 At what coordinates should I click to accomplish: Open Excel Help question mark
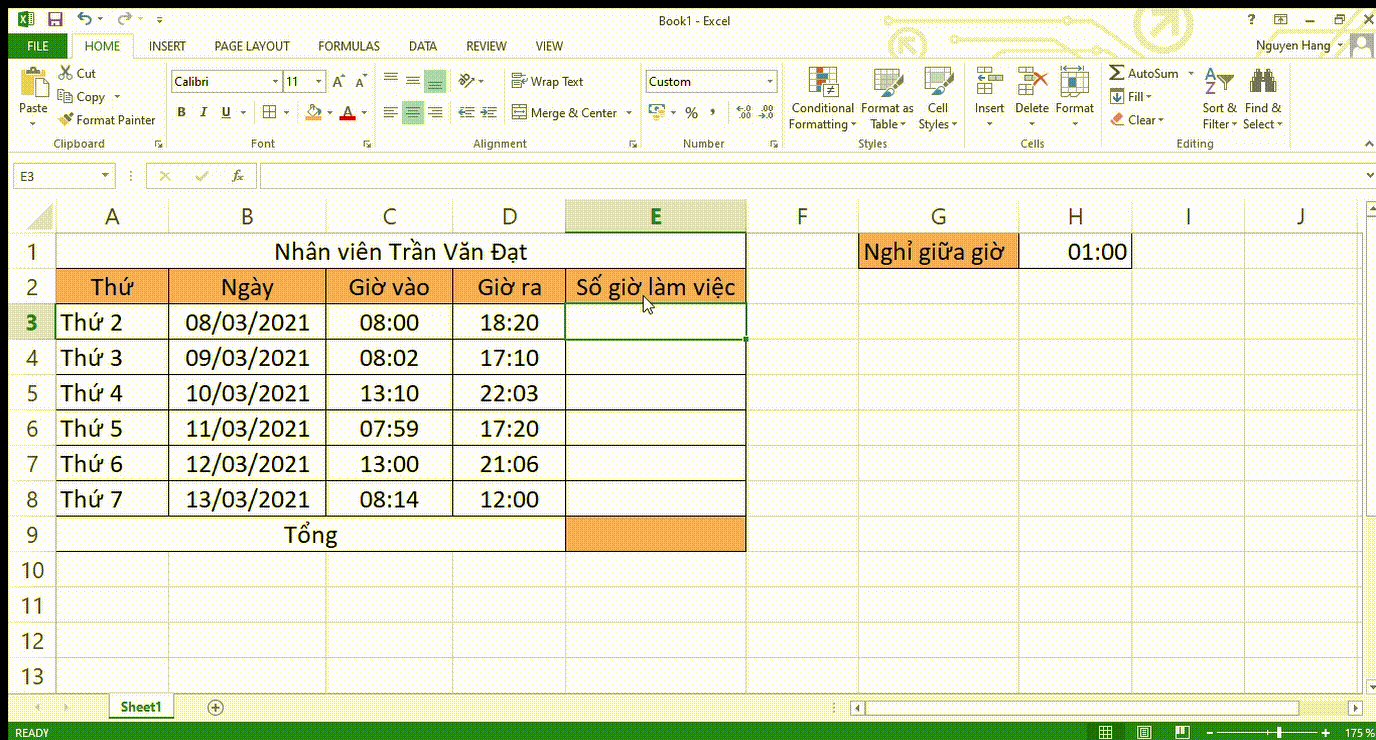(x=1251, y=20)
